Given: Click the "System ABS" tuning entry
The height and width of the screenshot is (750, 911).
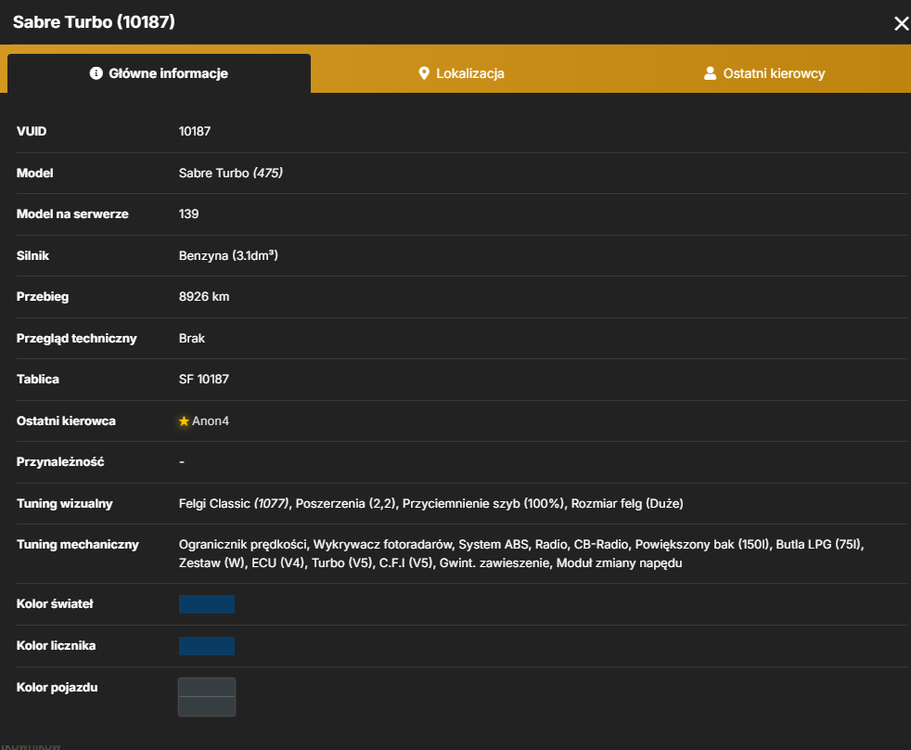Looking at the screenshot, I should click(493, 545).
